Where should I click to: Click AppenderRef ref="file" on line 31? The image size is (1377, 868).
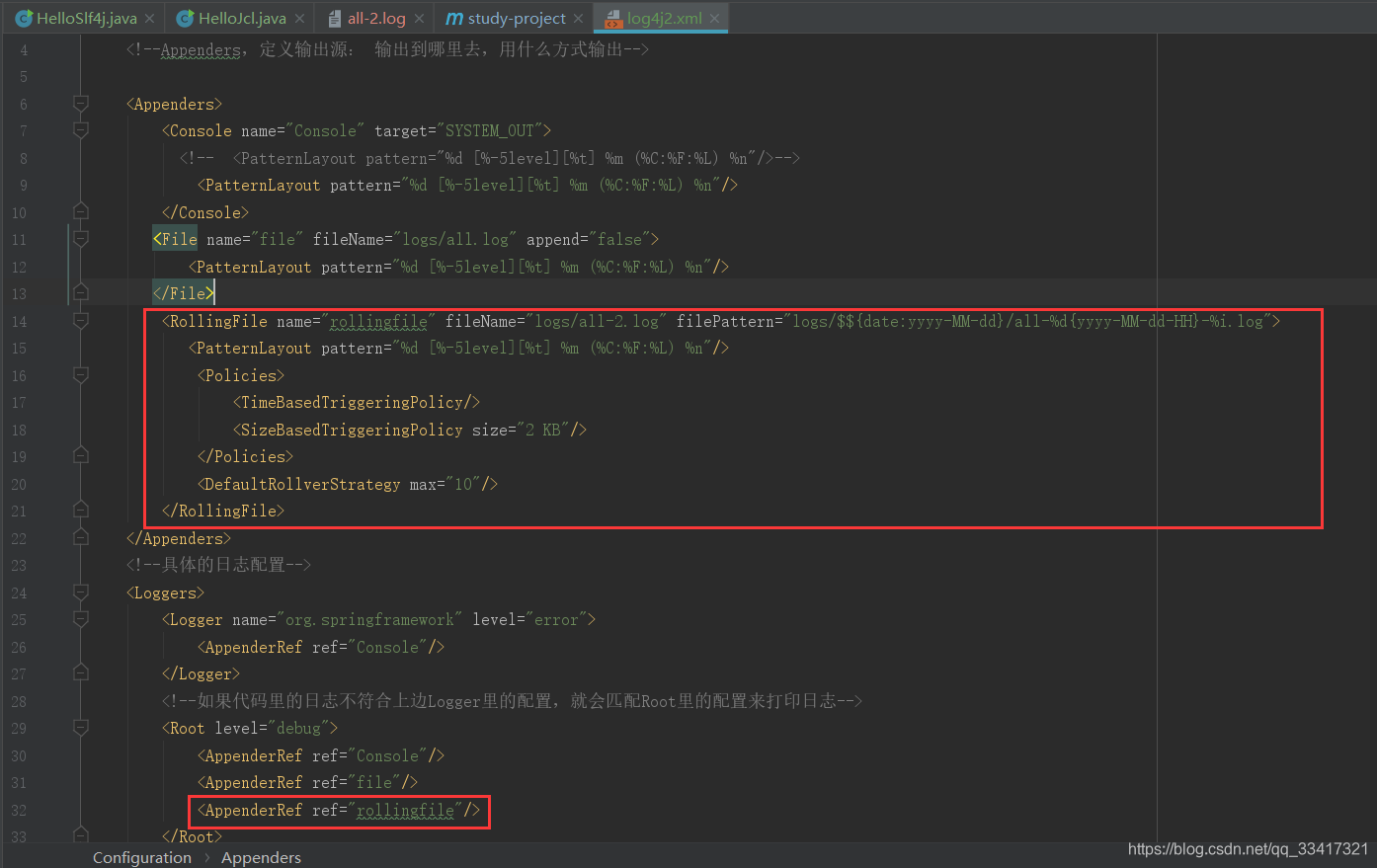click(307, 782)
